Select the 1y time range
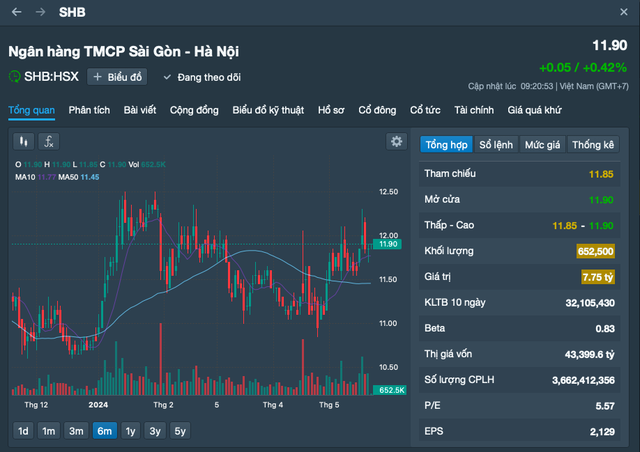This screenshot has width=640, height=452. tap(129, 431)
